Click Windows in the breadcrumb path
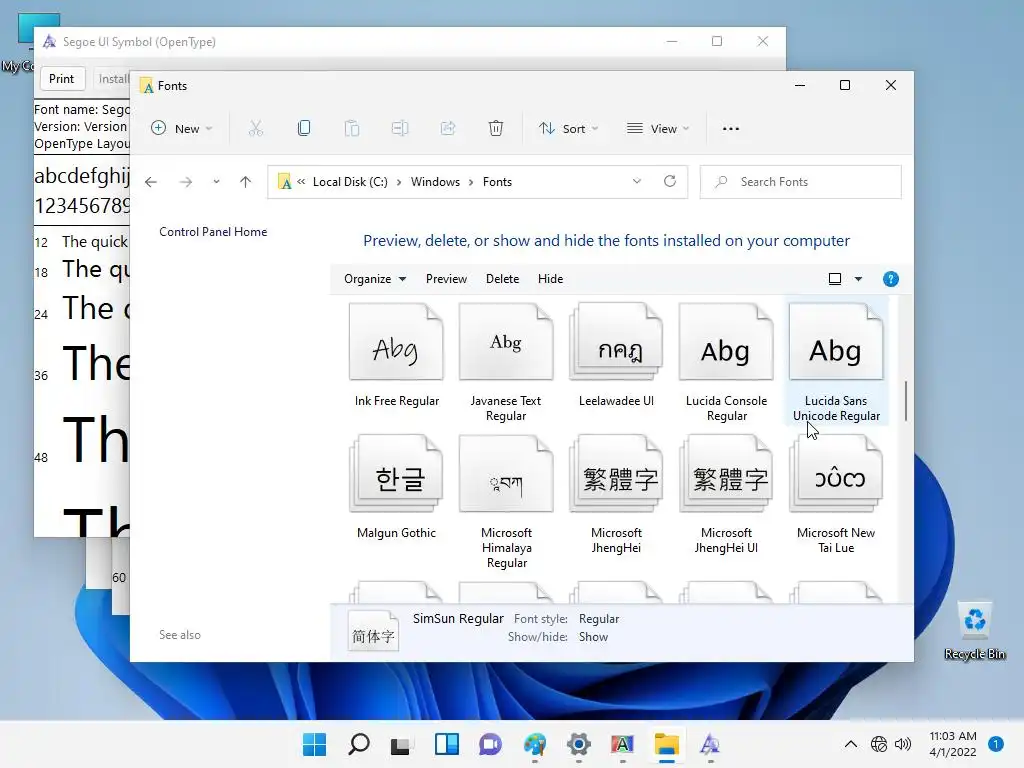 click(x=435, y=182)
